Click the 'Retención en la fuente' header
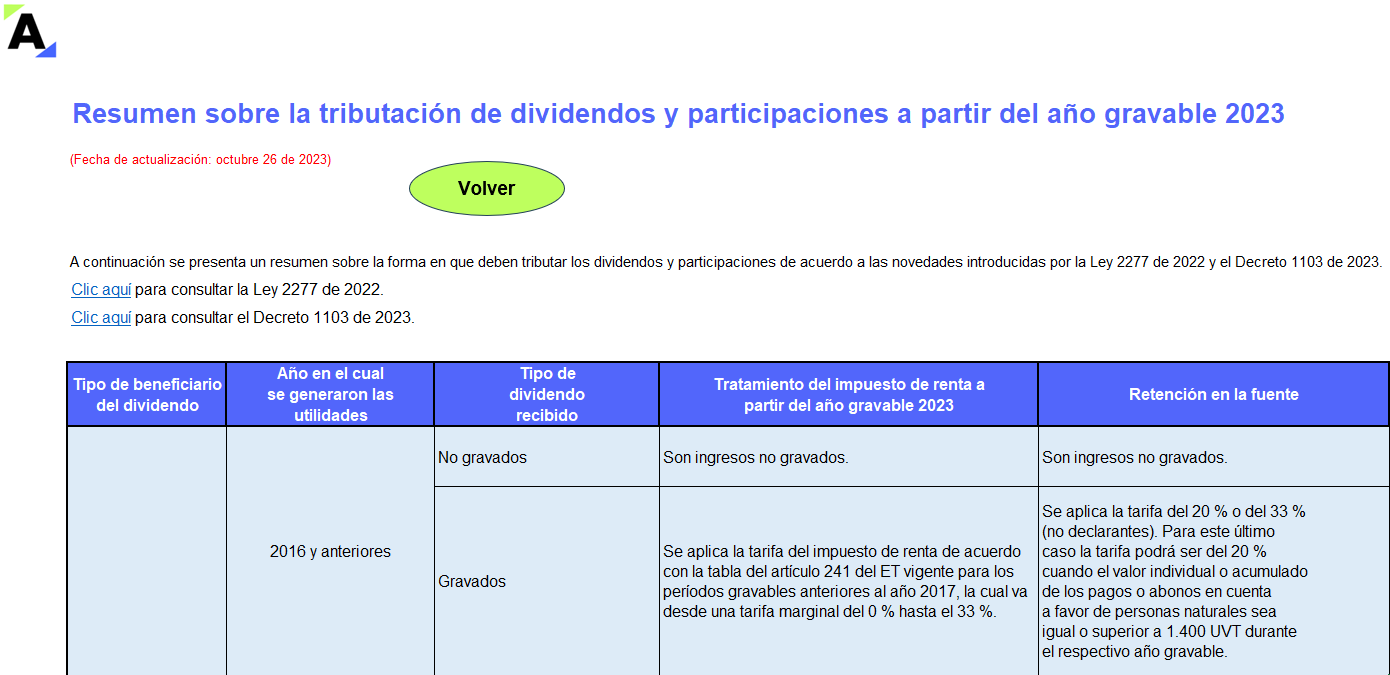 click(x=1214, y=395)
